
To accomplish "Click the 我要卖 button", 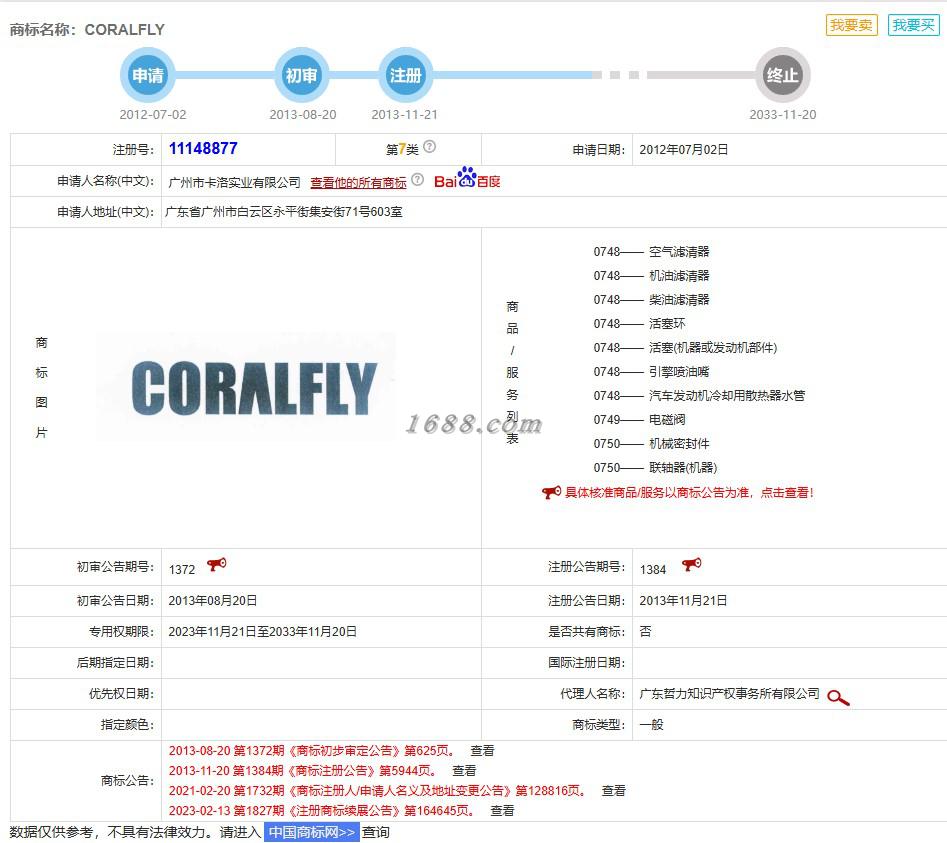I will [851, 25].
